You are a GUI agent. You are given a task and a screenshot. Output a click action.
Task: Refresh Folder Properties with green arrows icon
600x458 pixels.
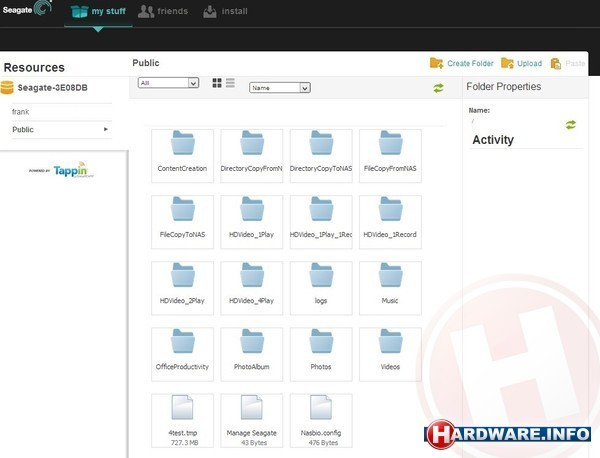(570, 125)
